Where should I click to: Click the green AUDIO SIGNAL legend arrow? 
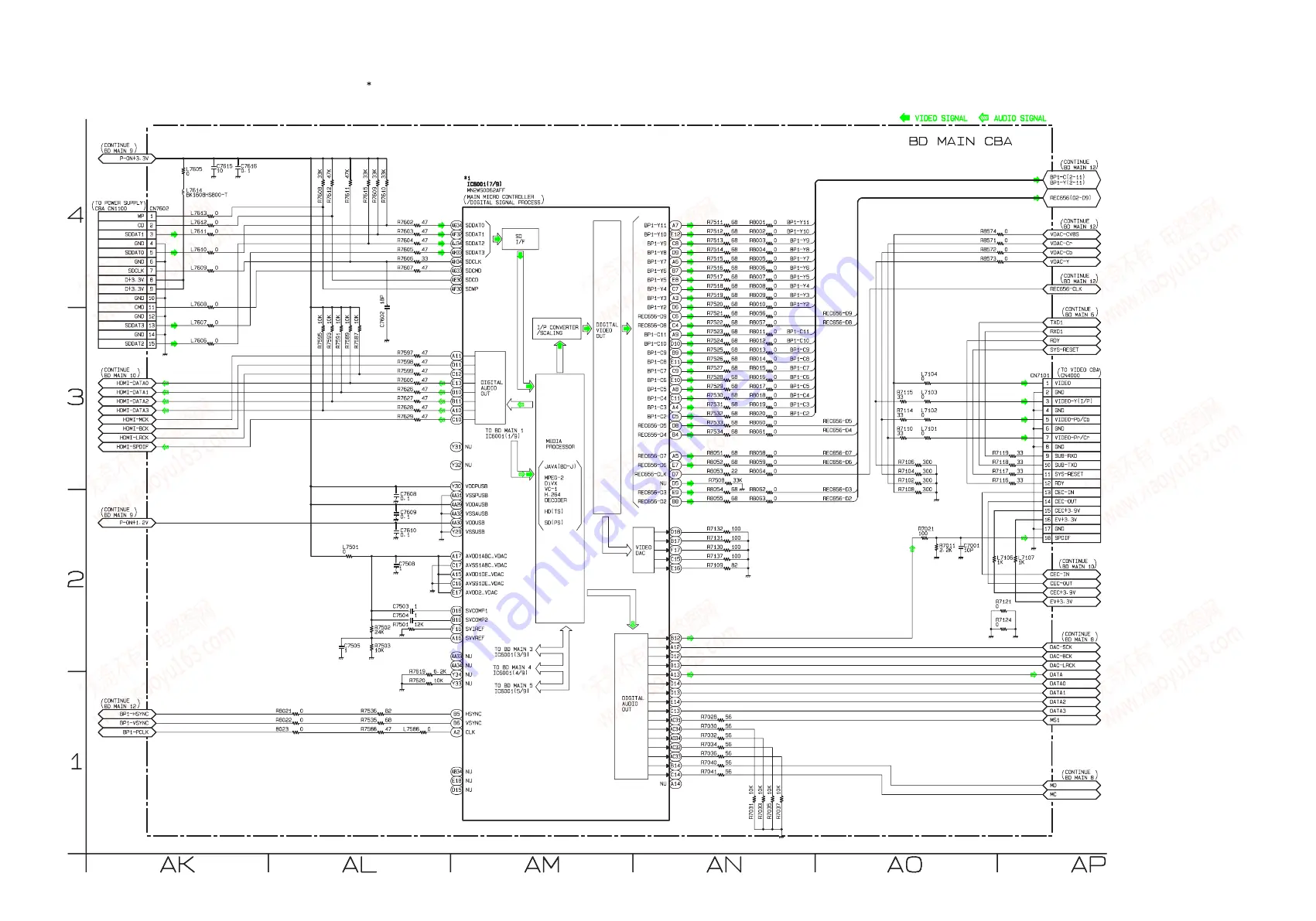click(x=983, y=118)
